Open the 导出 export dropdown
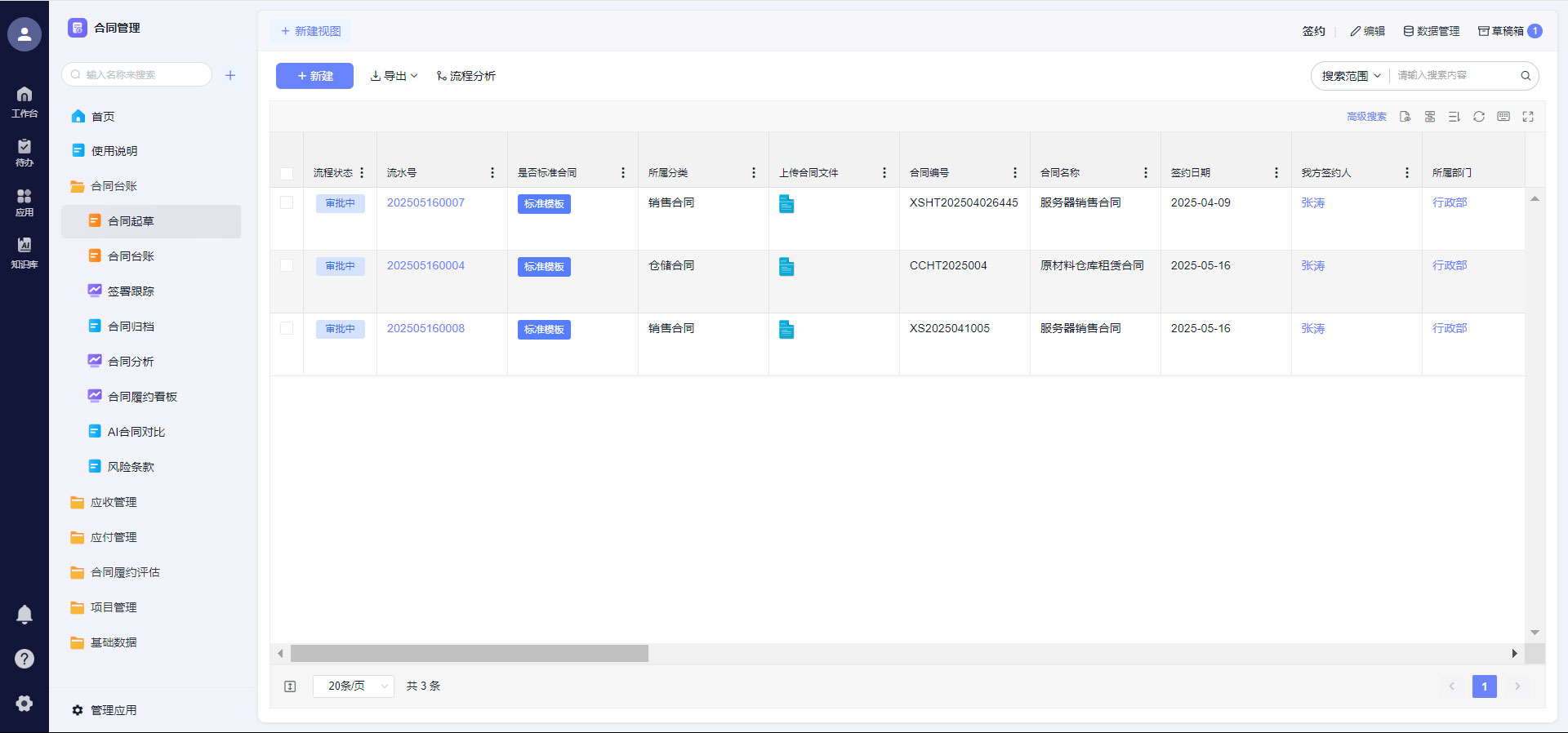This screenshot has width=1568, height=733. 394,76
